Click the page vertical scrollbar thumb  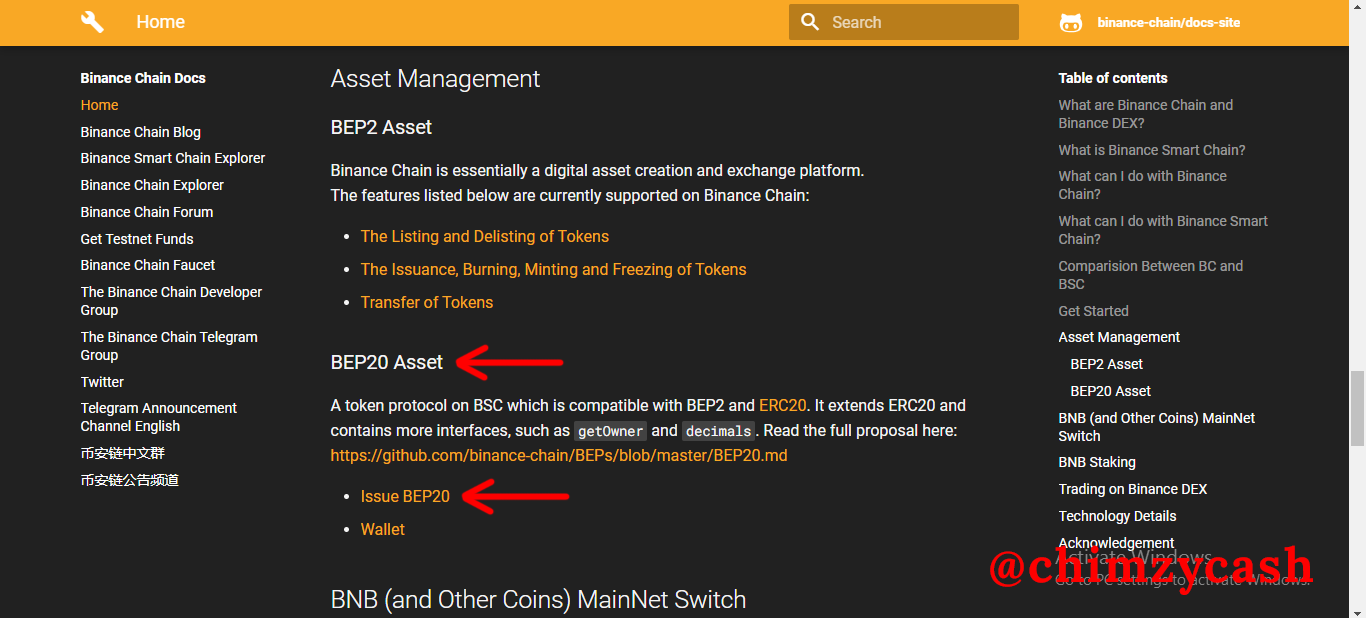click(x=1357, y=407)
